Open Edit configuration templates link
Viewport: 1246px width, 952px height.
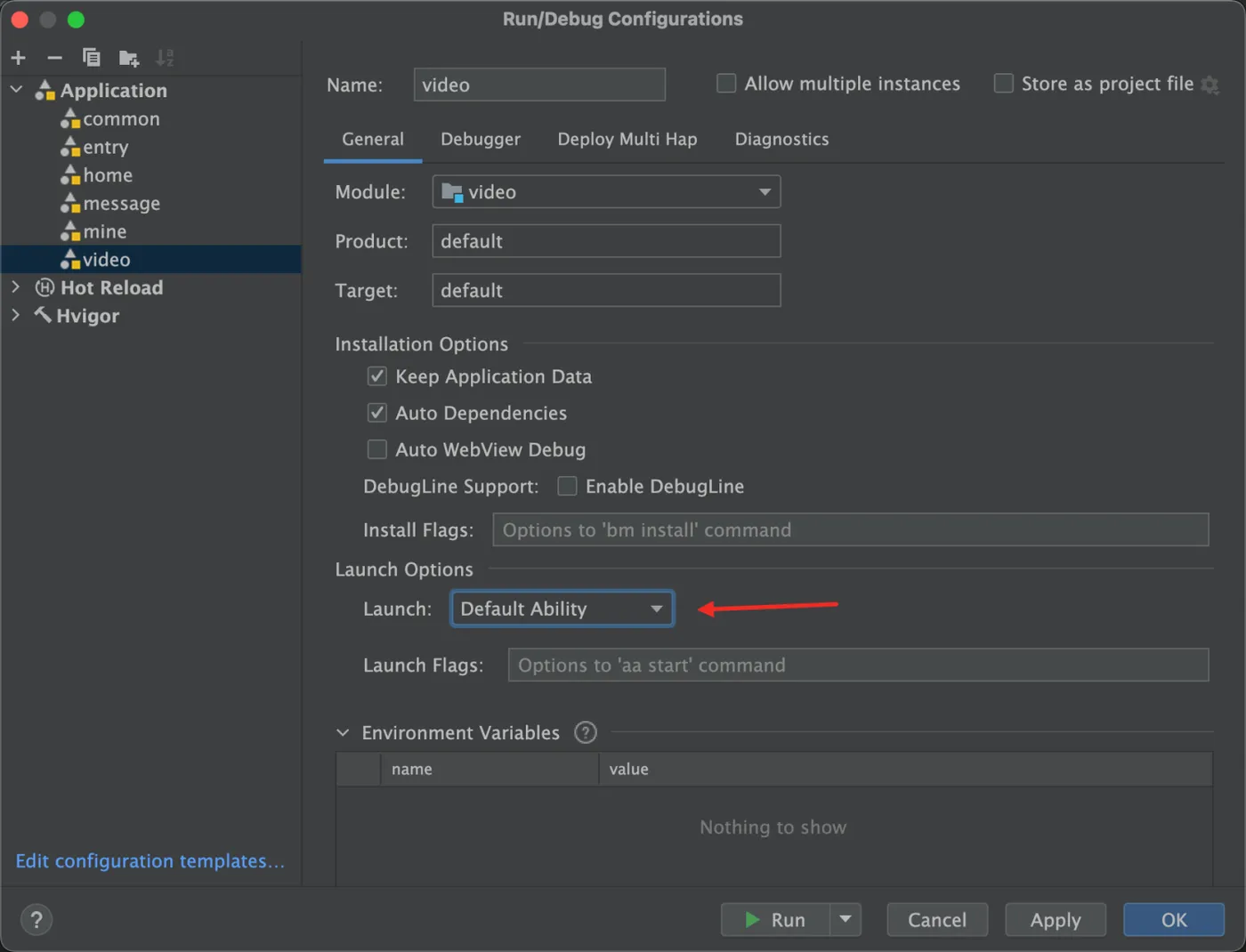pyautogui.click(x=150, y=861)
